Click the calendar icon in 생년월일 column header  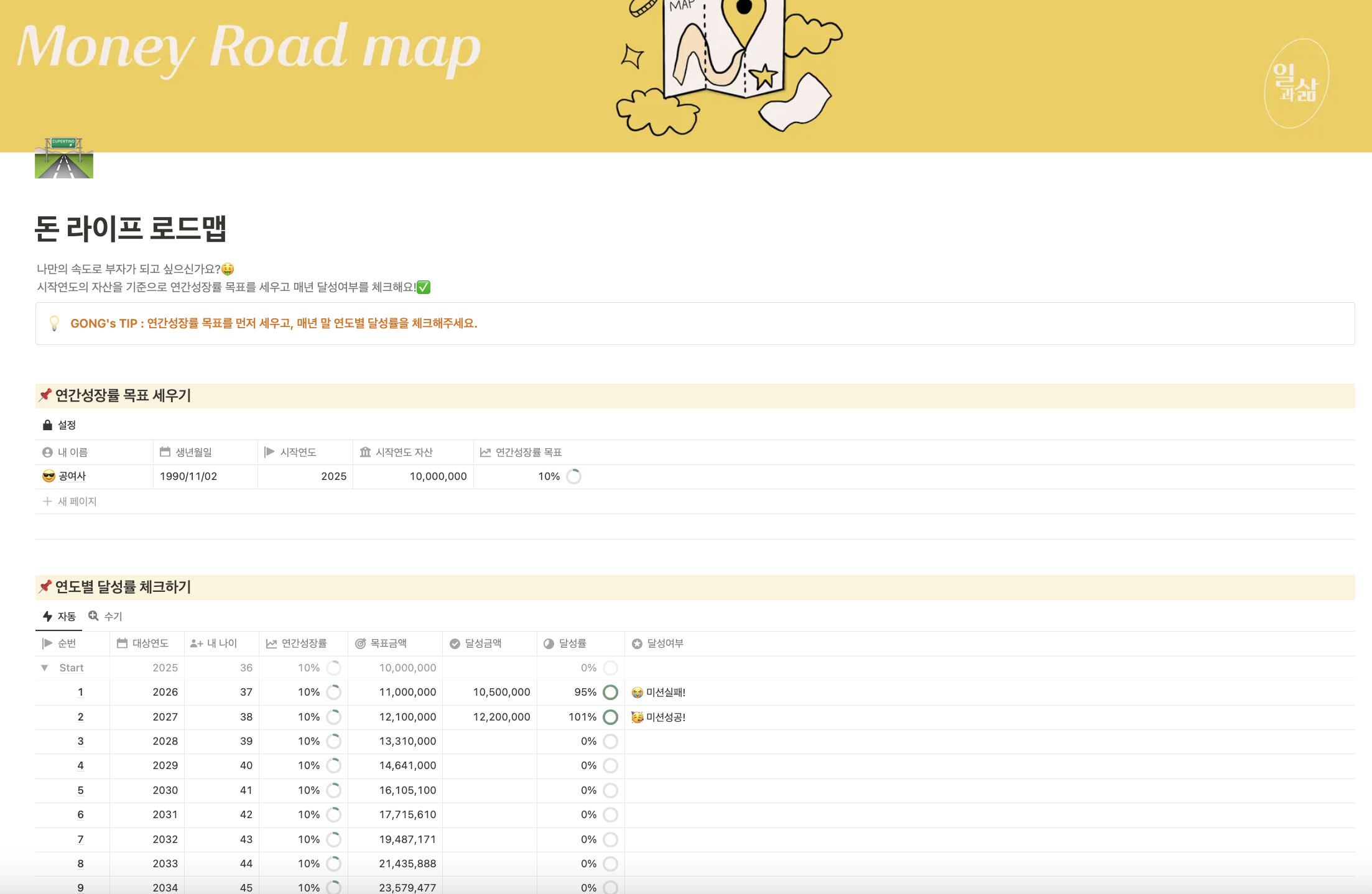(165, 452)
